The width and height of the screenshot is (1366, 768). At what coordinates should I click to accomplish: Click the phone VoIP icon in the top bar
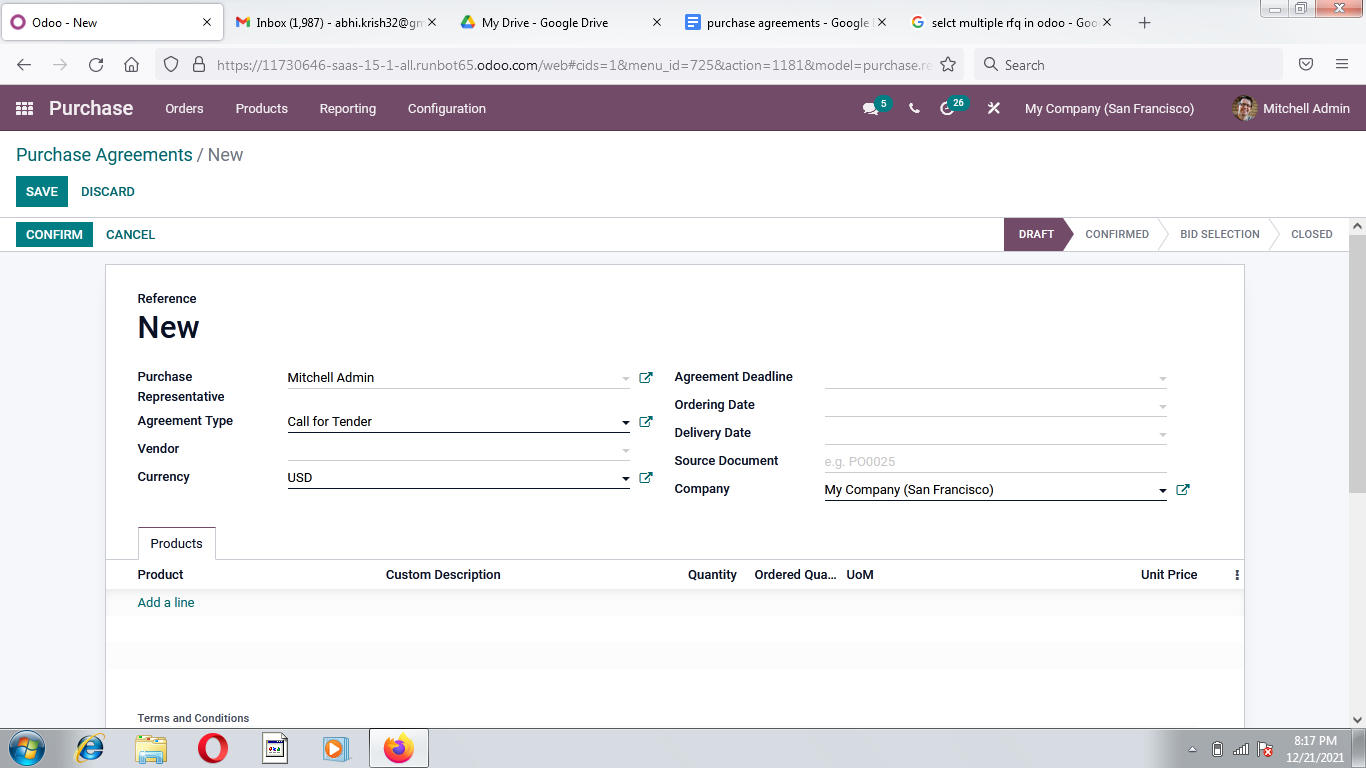click(914, 108)
